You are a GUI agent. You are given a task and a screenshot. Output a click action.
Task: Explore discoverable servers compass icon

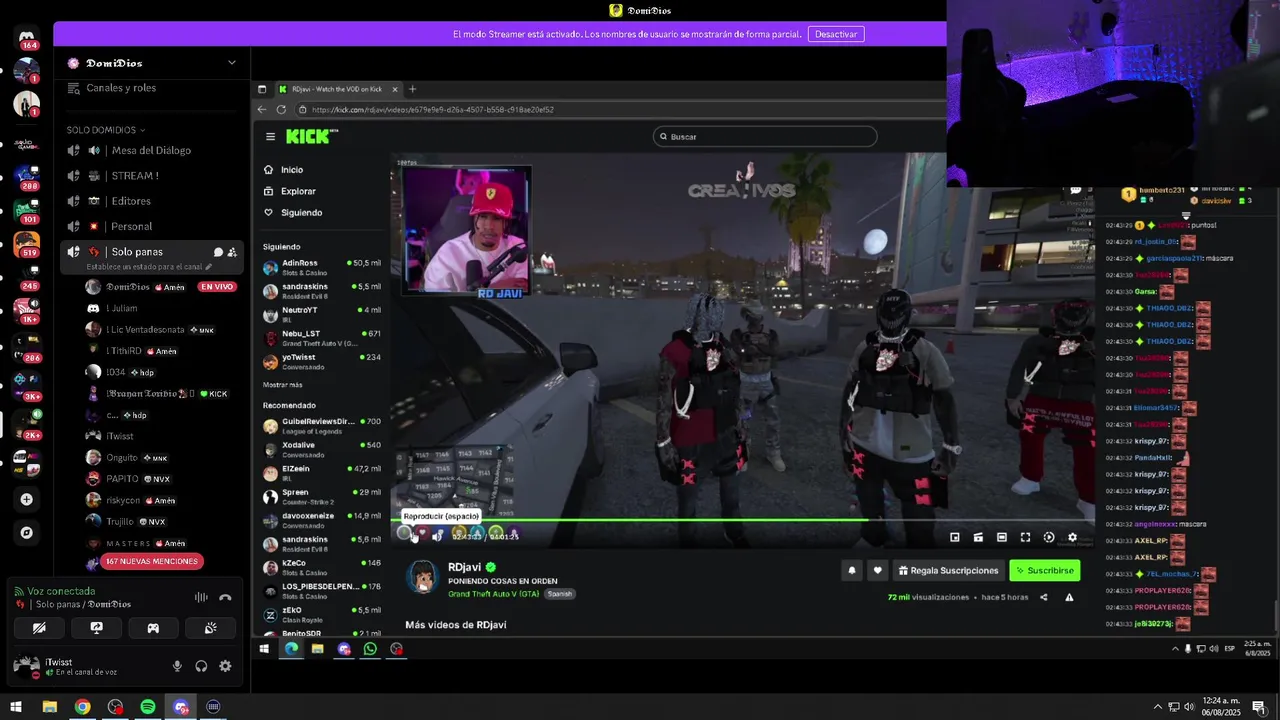coord(27,533)
